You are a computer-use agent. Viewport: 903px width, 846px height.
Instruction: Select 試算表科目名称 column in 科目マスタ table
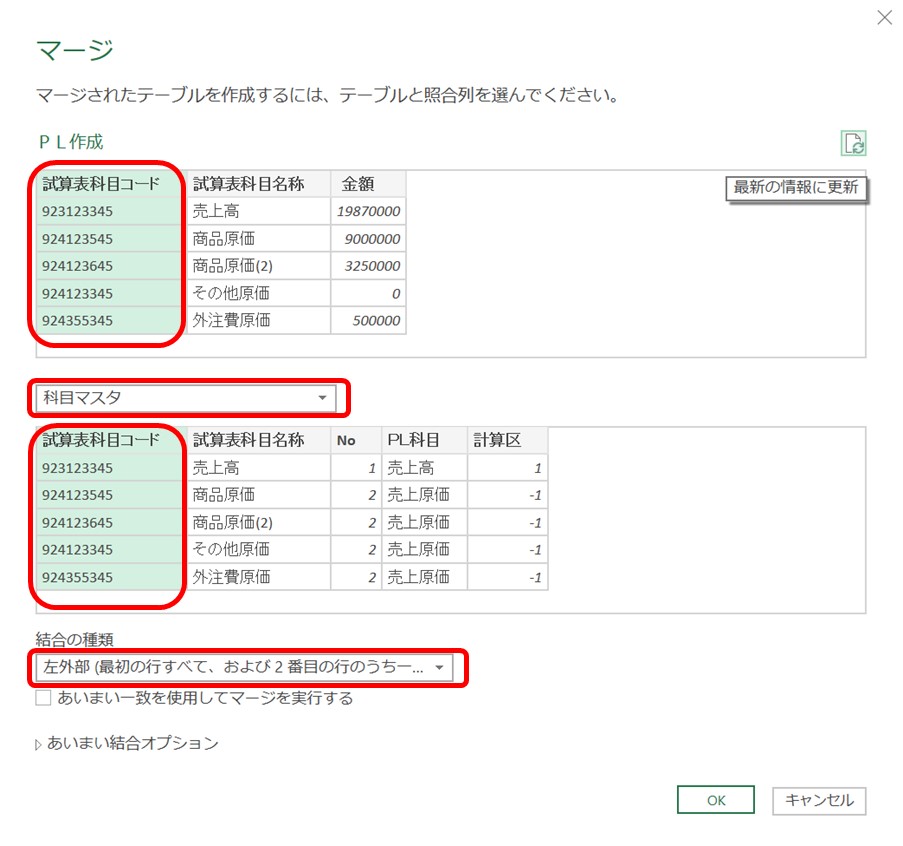[x=250, y=440]
